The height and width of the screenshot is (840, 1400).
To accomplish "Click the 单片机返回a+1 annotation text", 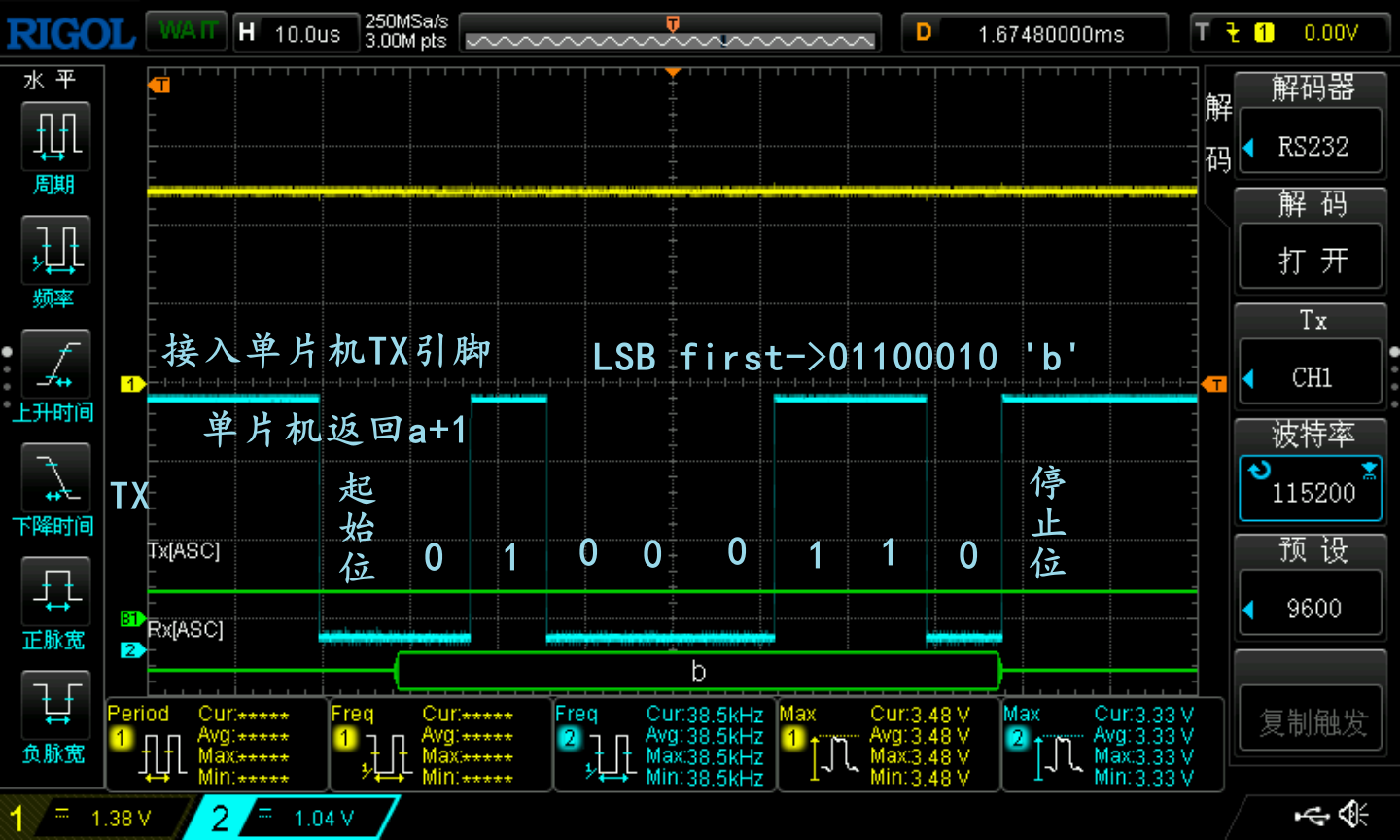I will tap(336, 429).
